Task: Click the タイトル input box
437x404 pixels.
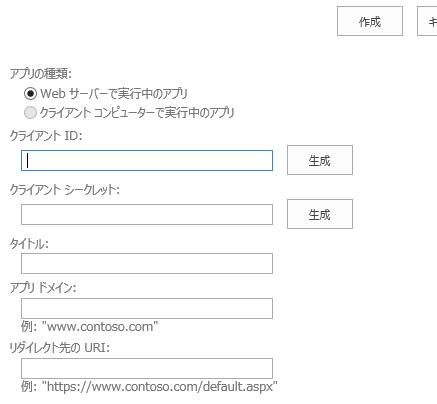Action: click(x=147, y=264)
